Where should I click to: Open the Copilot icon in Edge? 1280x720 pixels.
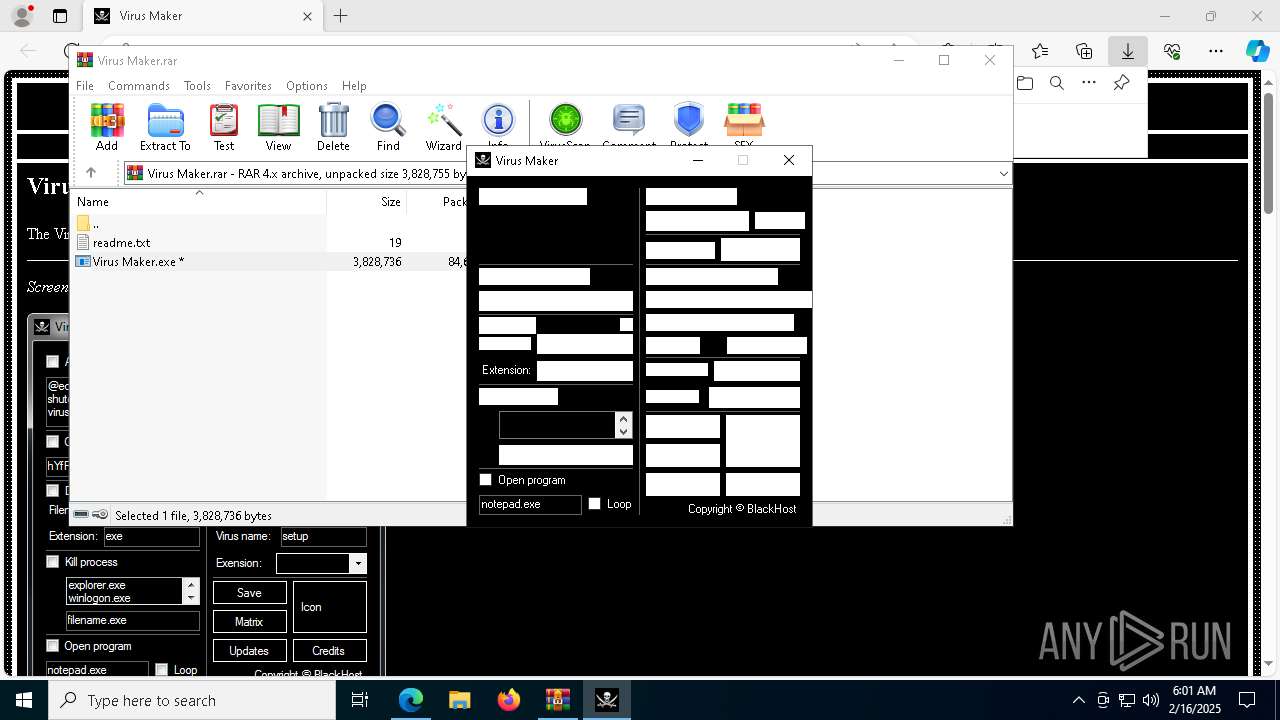pyautogui.click(x=1257, y=51)
